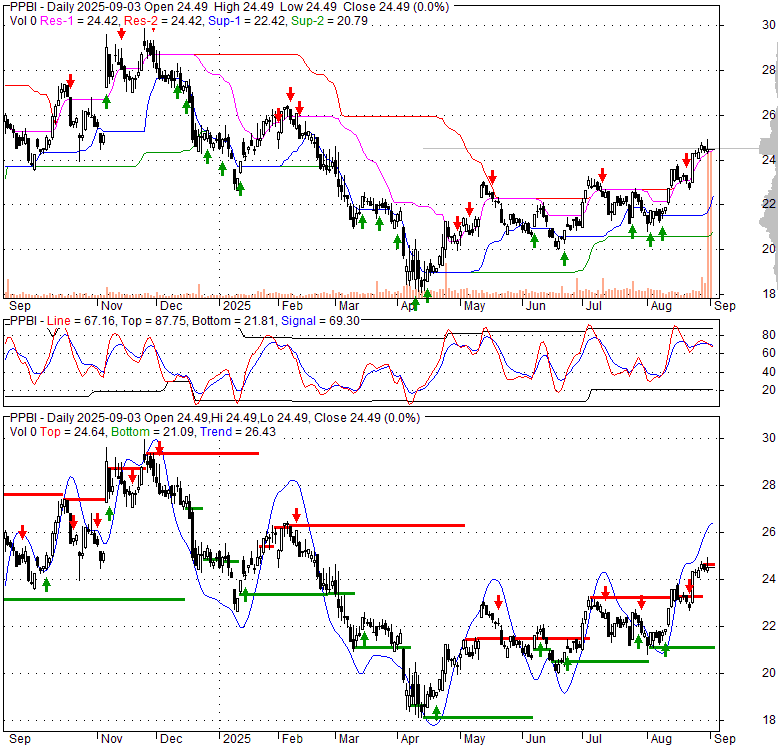Screen dimensions: 780x745
Task: Click the 20 price label on the bottom chart
Action: coord(769,672)
